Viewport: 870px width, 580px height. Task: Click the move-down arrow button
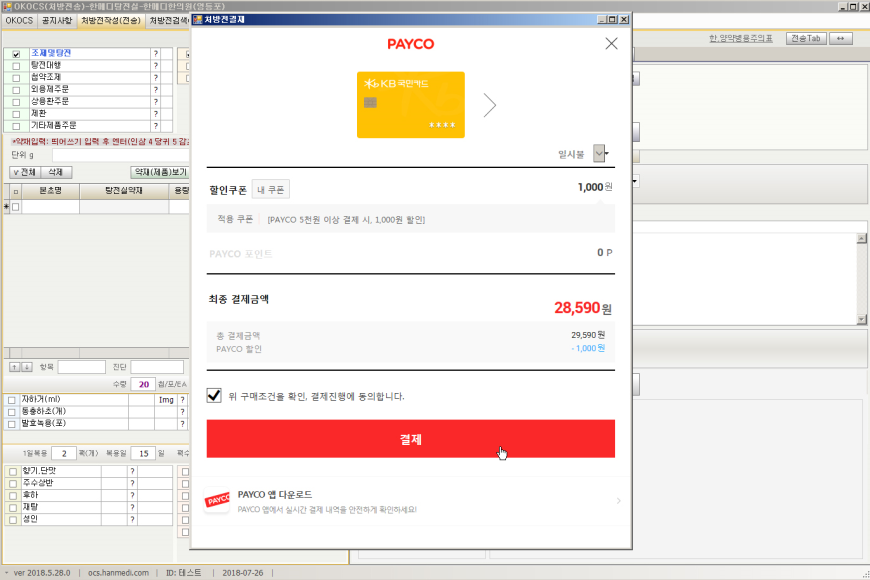click(27, 367)
